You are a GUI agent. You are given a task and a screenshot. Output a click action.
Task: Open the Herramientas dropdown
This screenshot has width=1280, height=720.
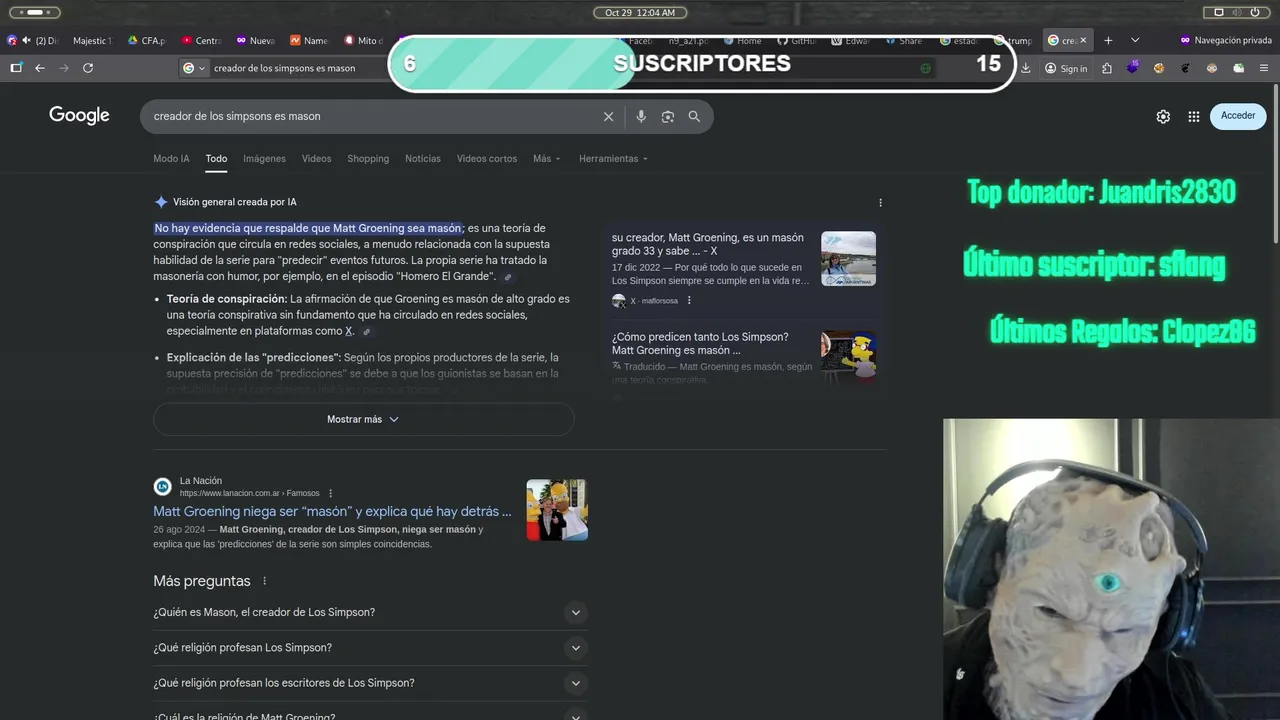613,159
